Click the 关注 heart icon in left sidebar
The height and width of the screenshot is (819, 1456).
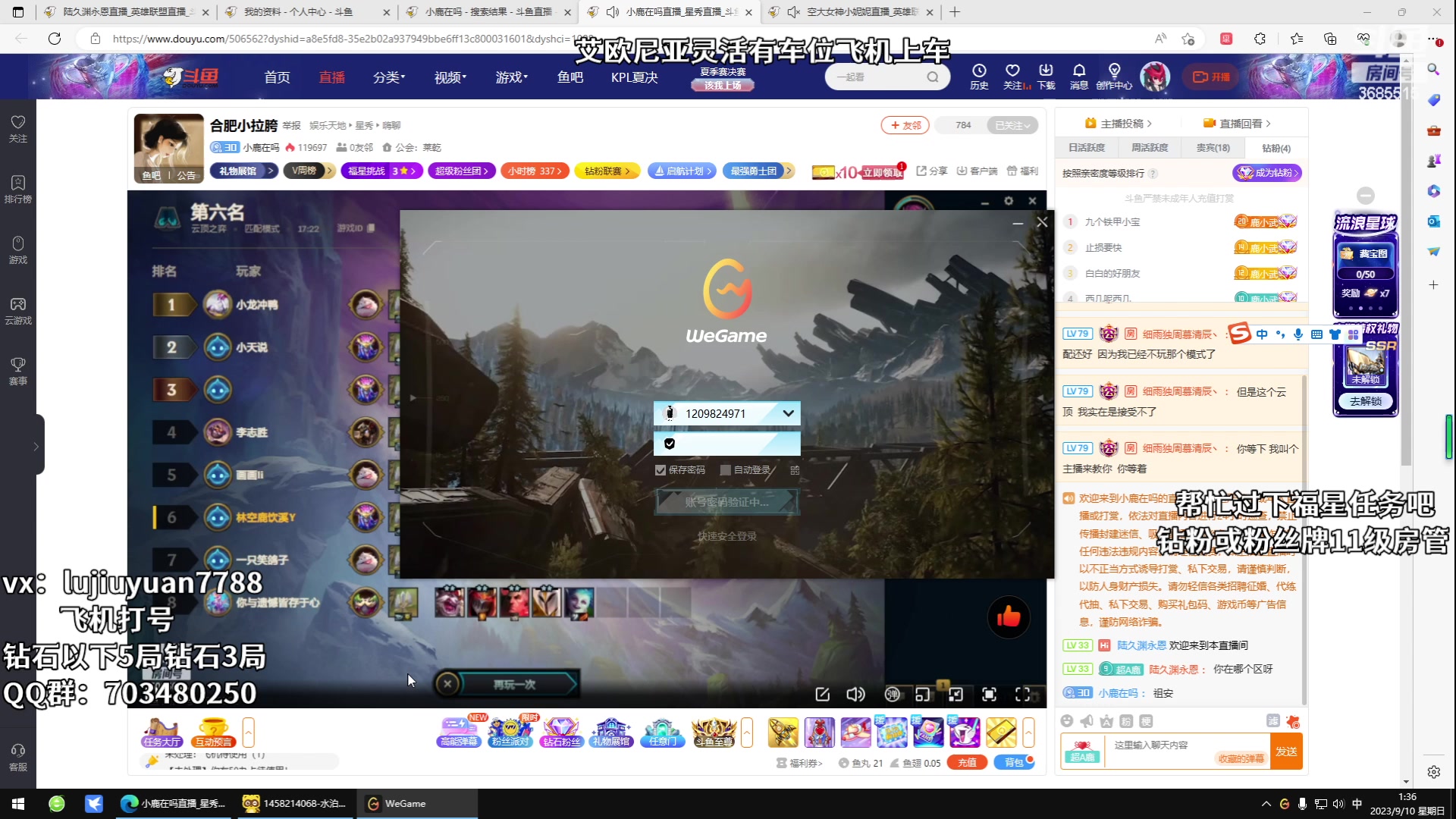(18, 128)
